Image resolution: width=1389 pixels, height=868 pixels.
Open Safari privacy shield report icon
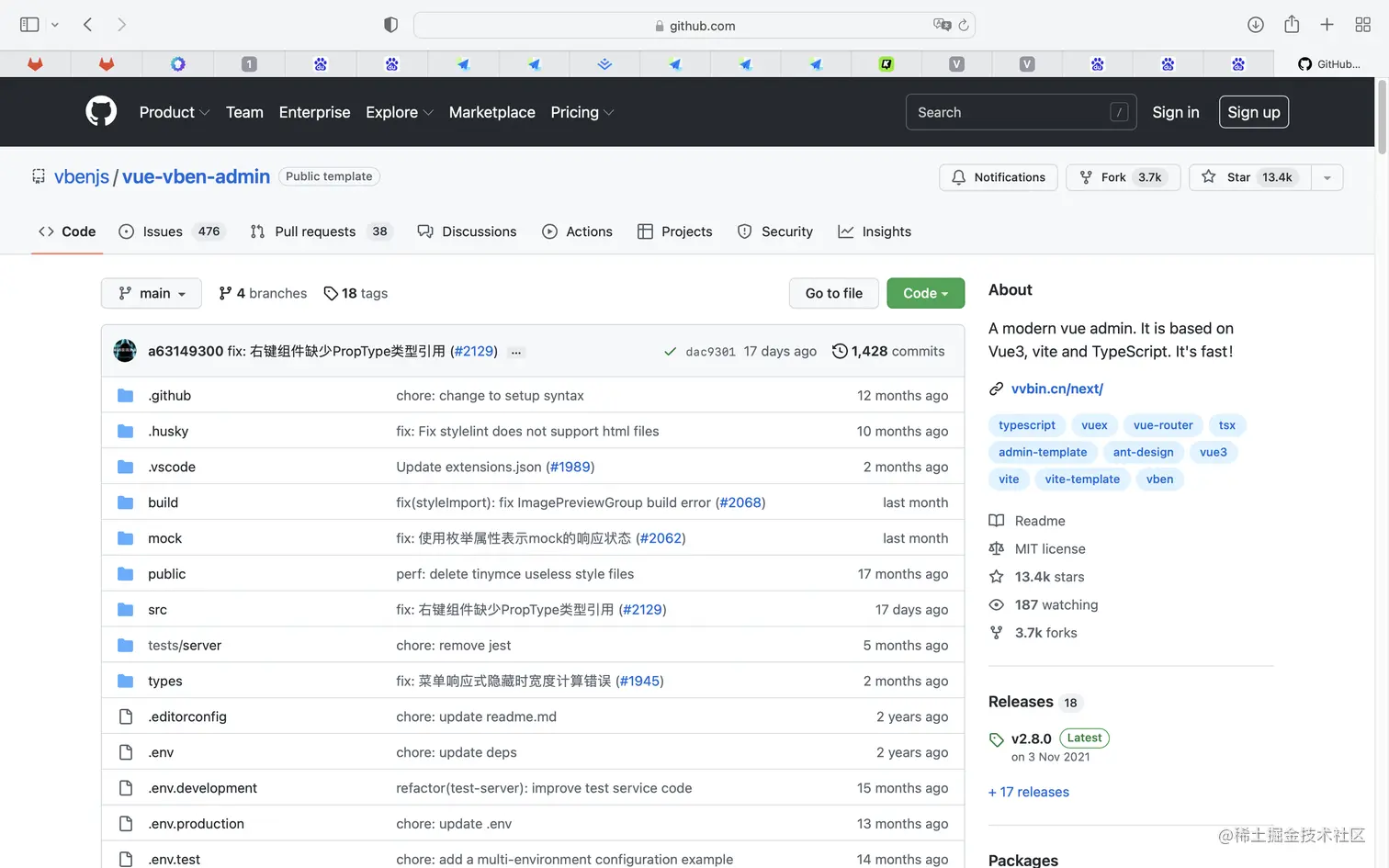point(390,25)
